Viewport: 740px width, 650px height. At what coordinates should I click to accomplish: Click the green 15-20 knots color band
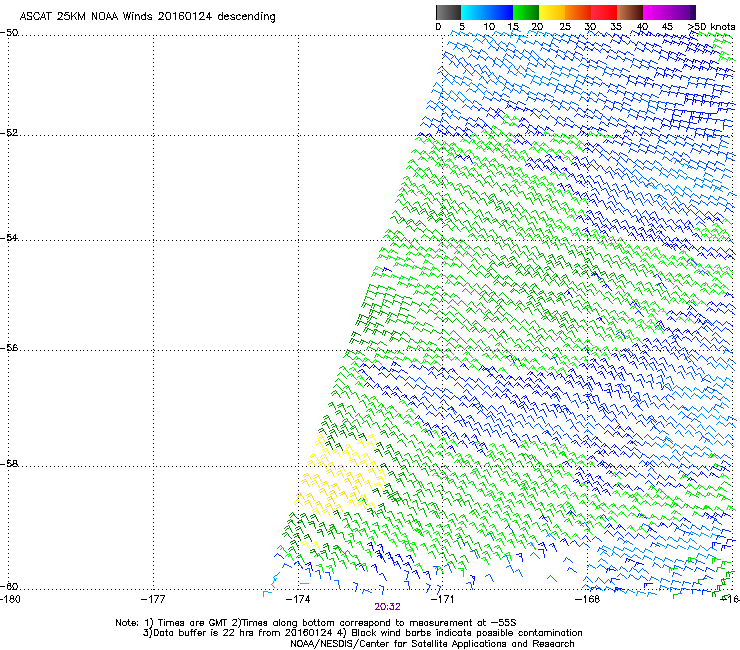click(526, 12)
